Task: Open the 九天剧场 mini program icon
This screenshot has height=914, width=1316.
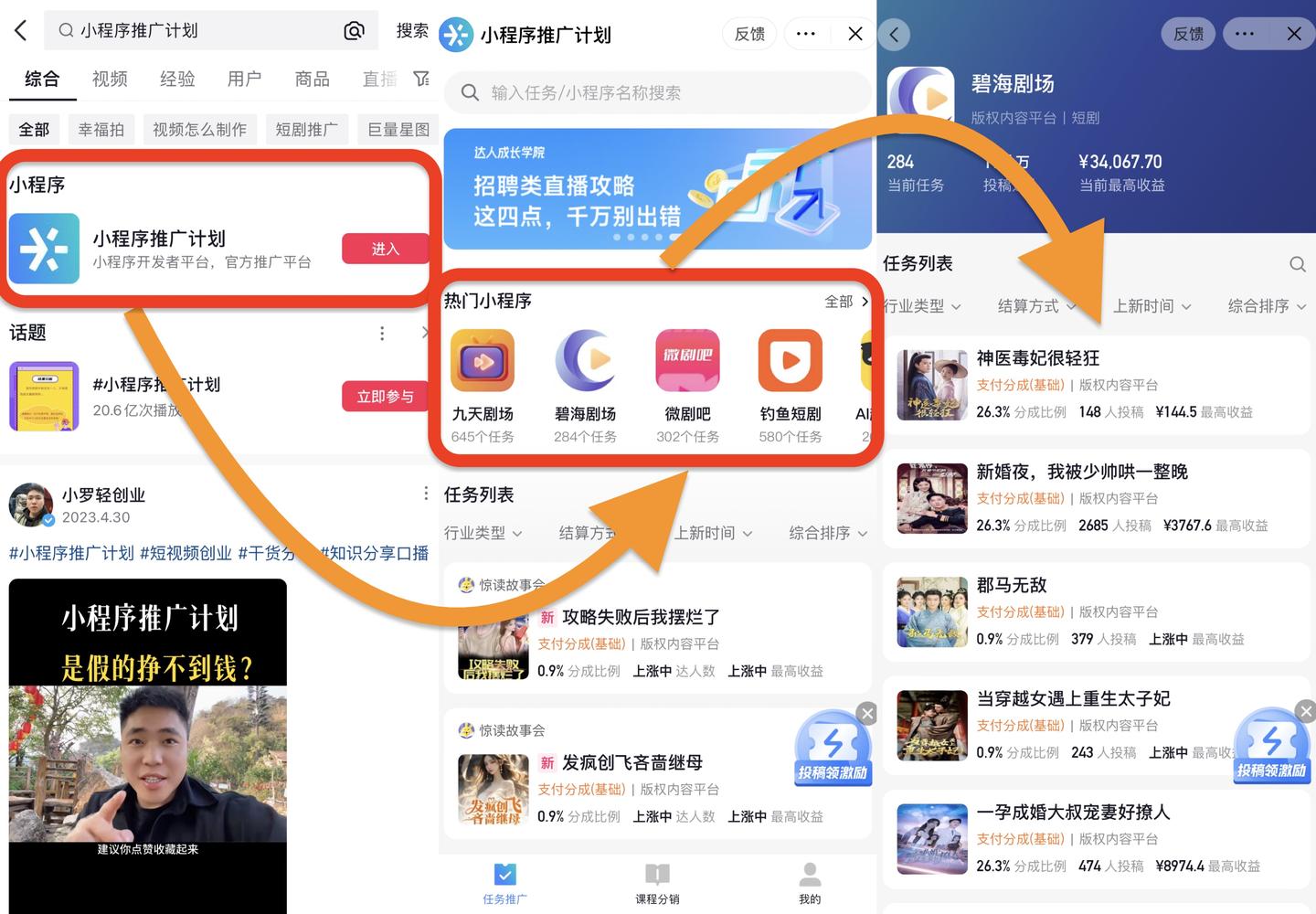Action: (483, 360)
